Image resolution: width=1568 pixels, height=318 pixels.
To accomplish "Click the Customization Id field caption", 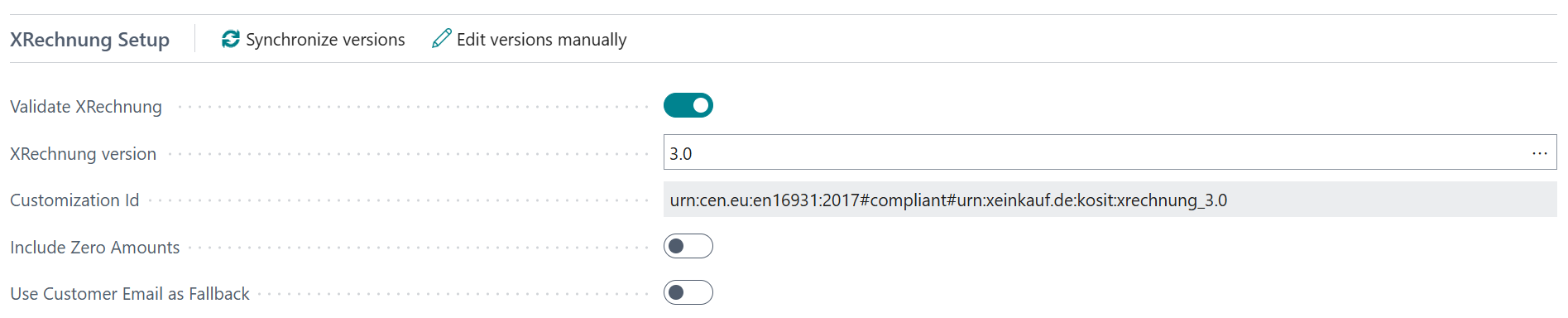I will pyautogui.click(x=74, y=200).
